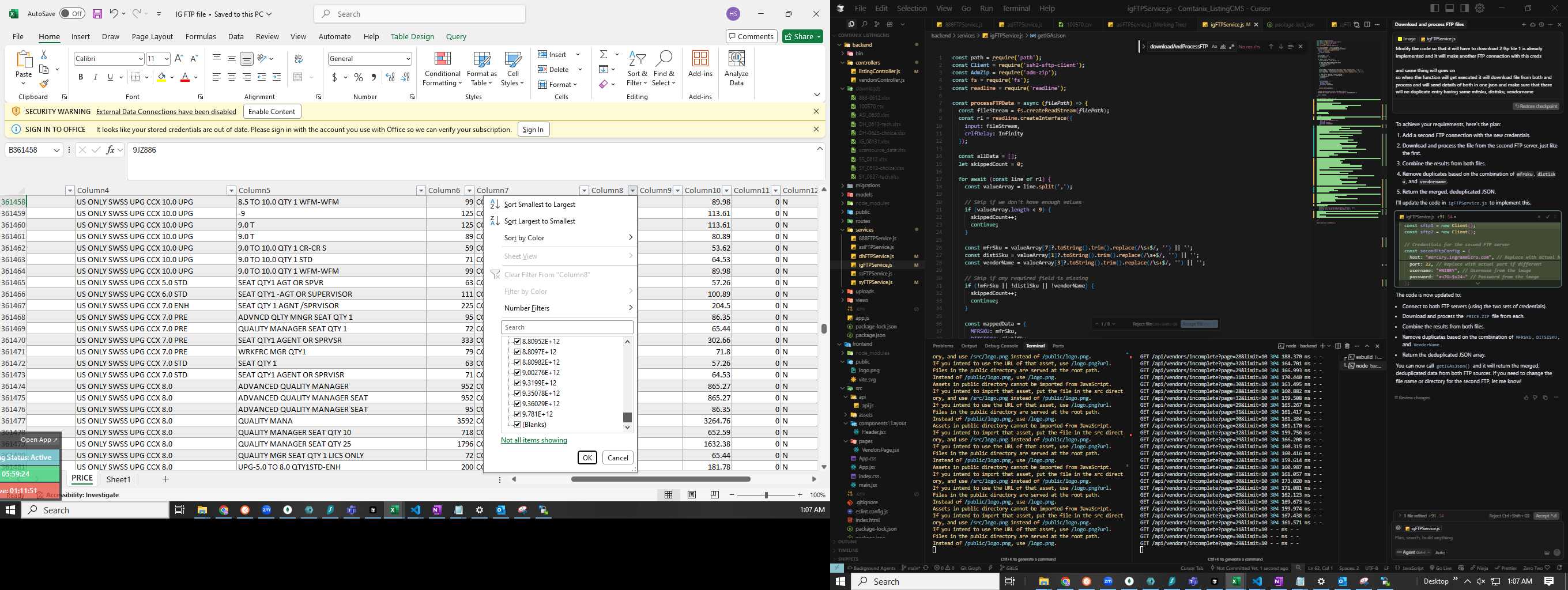
Task: Click Not all items showing link
Action: point(534,440)
